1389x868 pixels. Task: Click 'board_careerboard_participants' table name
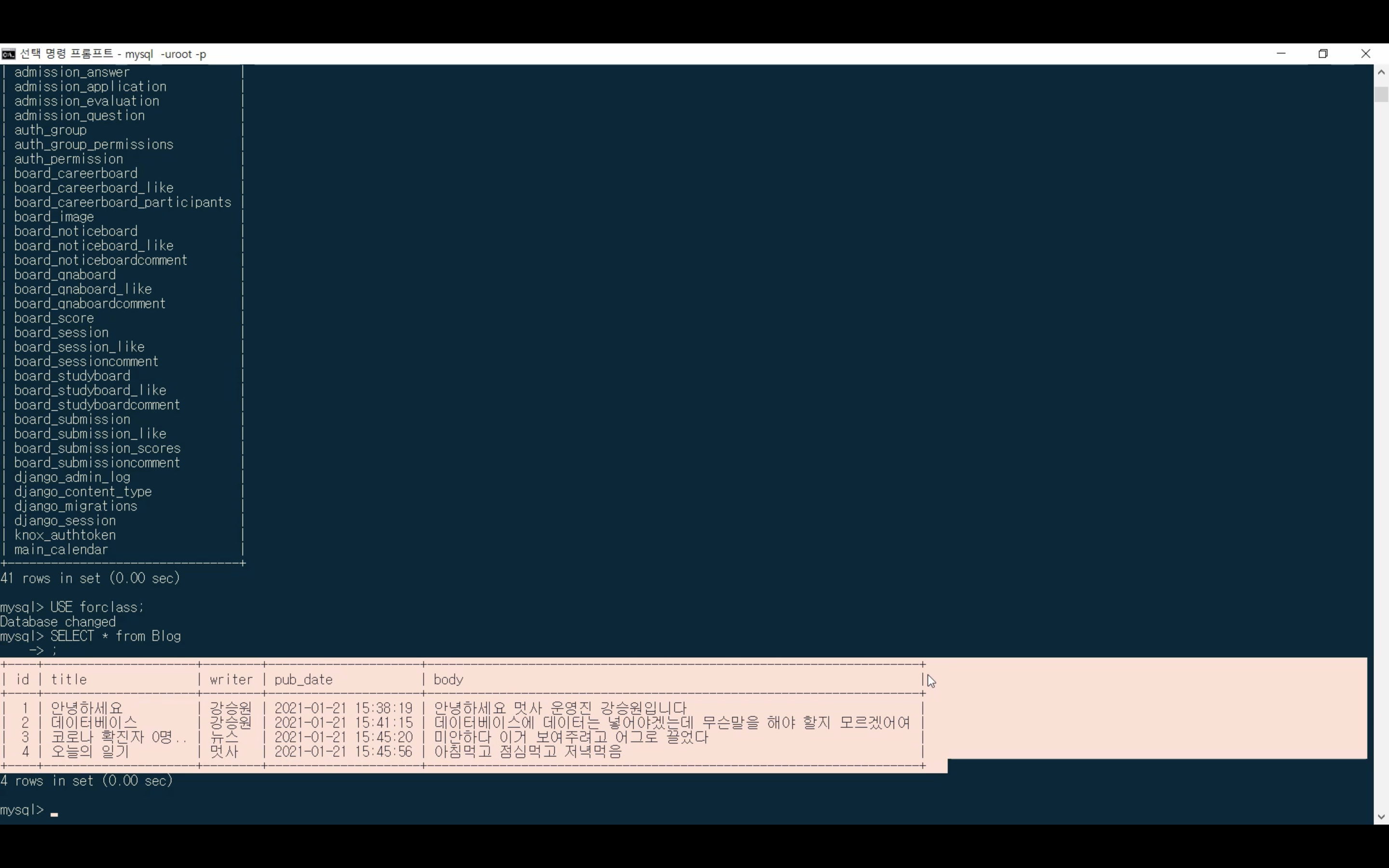[122, 203]
